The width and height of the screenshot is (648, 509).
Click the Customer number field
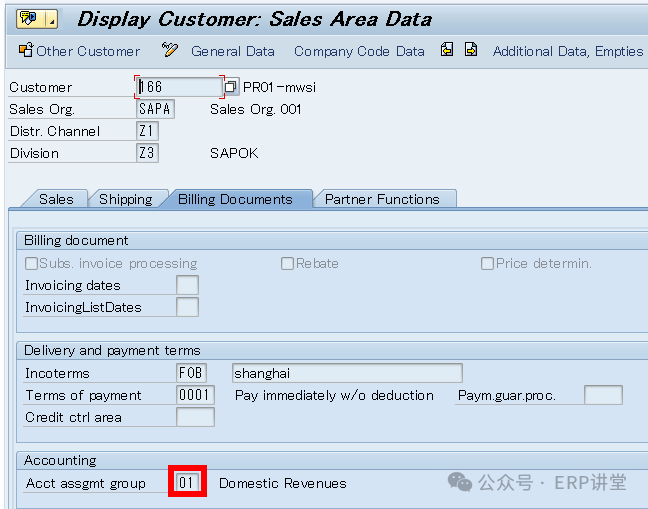(x=178, y=87)
